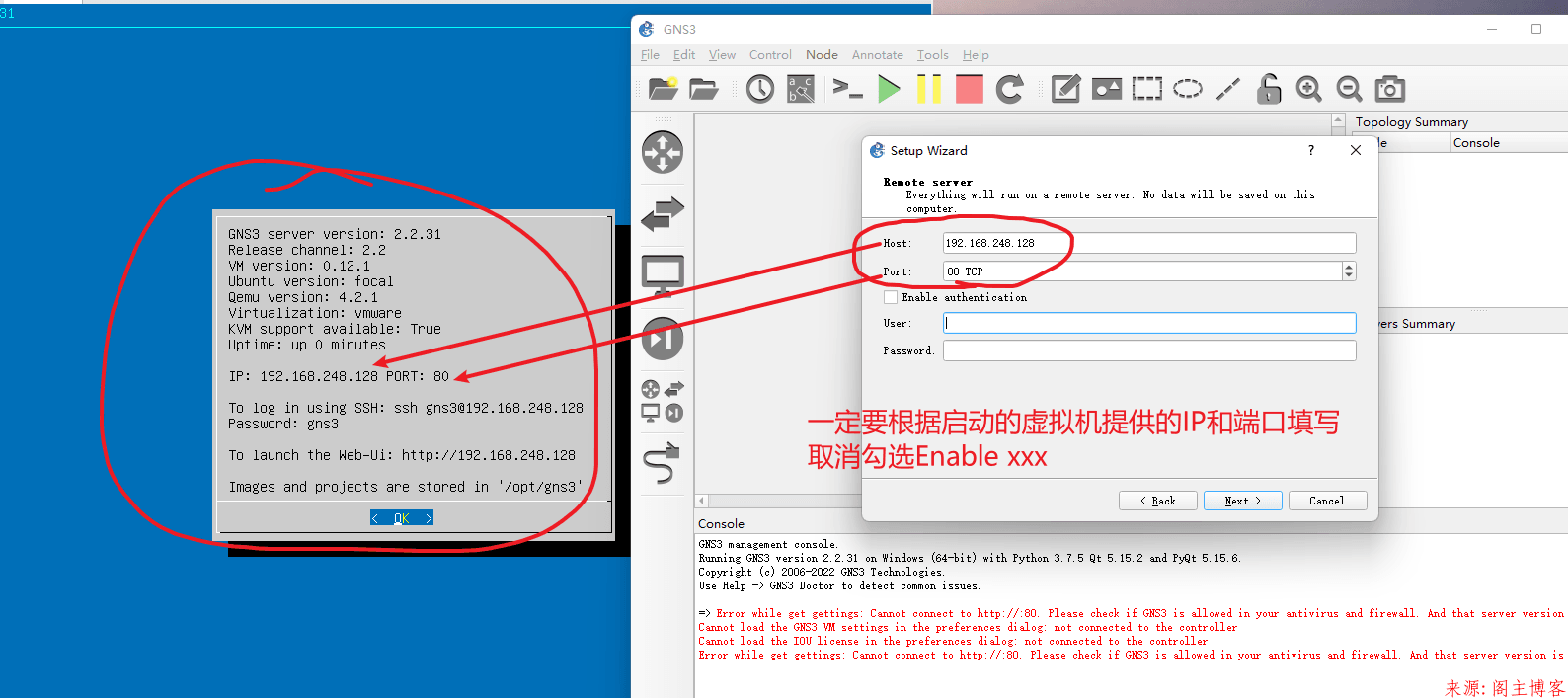
Task: Click the Cancel button in Setup Wizard
Action: tap(1327, 501)
